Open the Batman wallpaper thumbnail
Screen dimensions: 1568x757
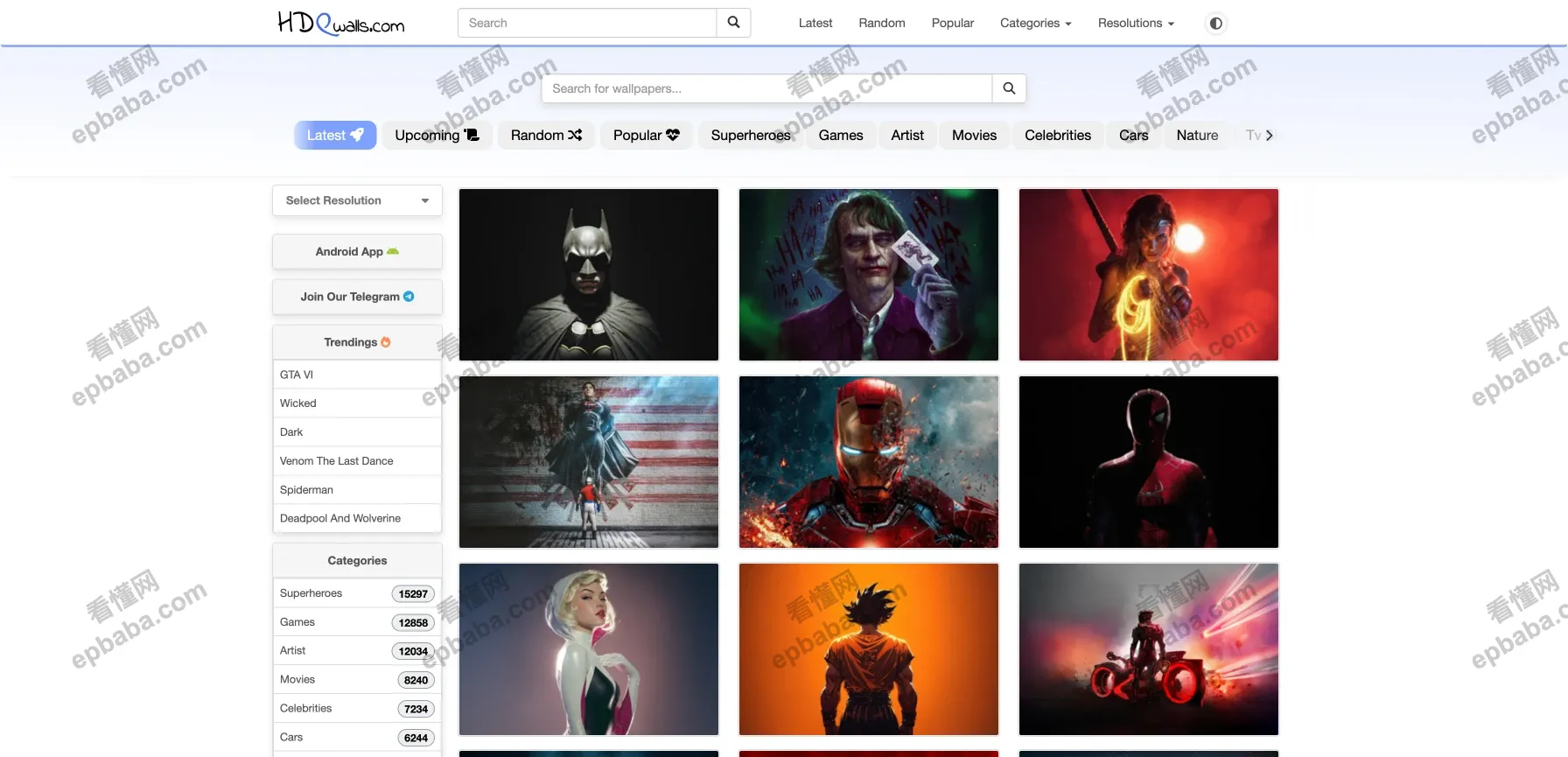point(589,275)
